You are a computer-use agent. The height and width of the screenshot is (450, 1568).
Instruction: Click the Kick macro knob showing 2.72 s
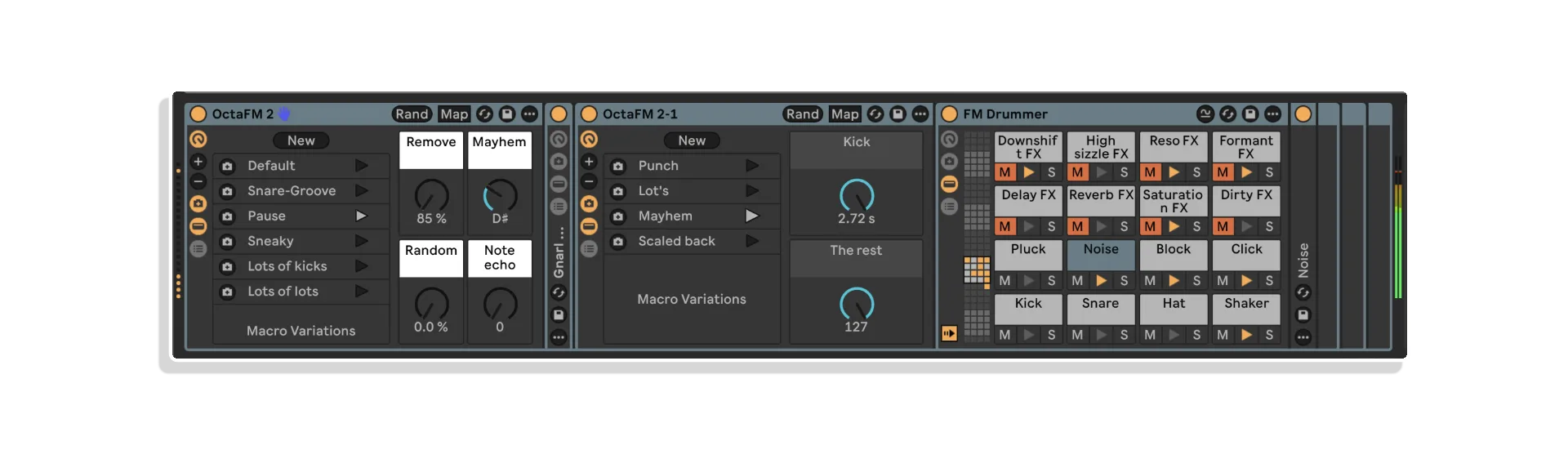tap(856, 195)
